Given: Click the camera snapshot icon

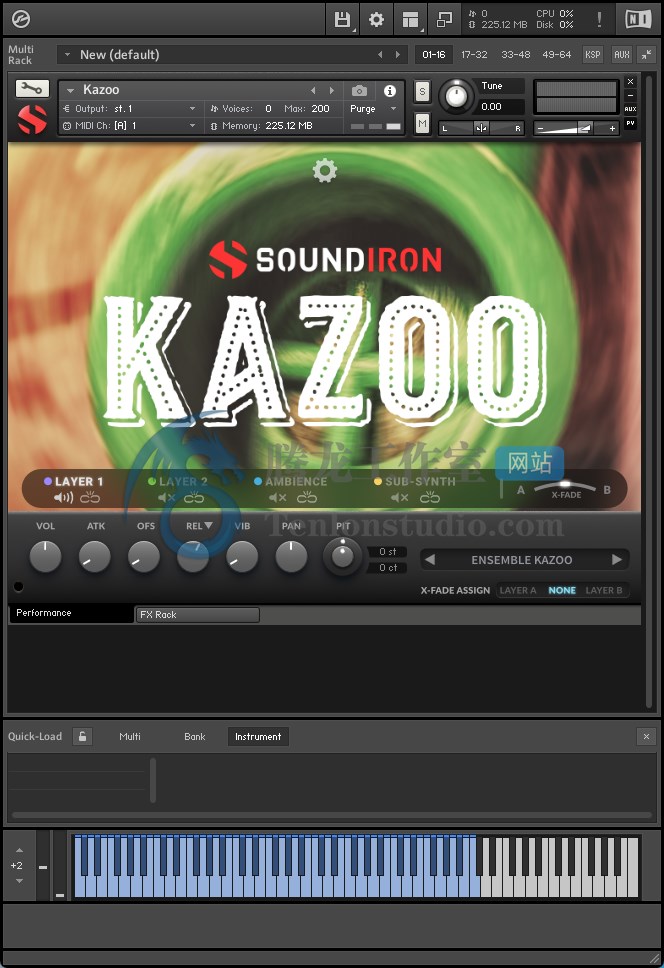Looking at the screenshot, I should click(x=359, y=91).
